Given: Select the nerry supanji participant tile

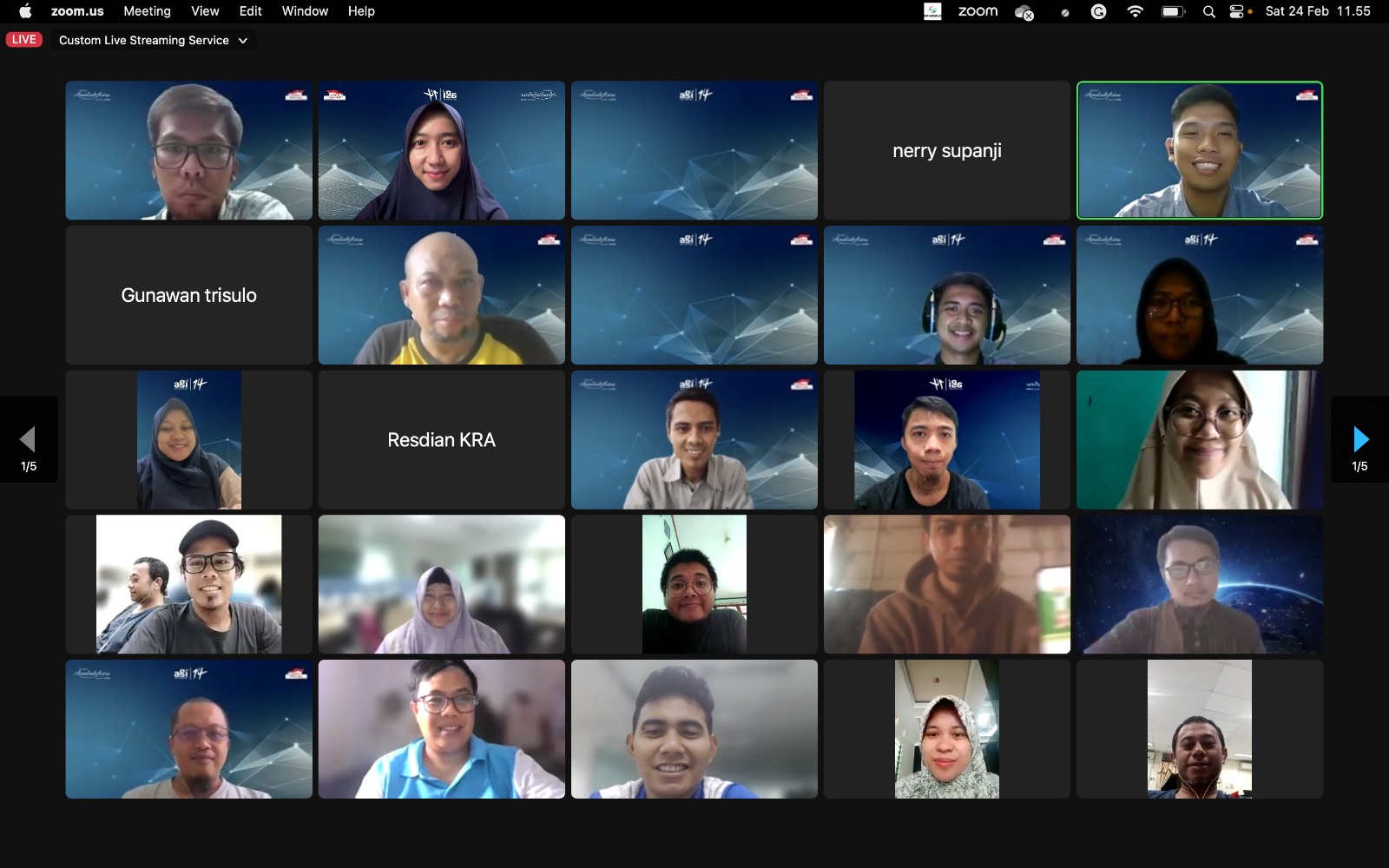Looking at the screenshot, I should pos(946,151).
